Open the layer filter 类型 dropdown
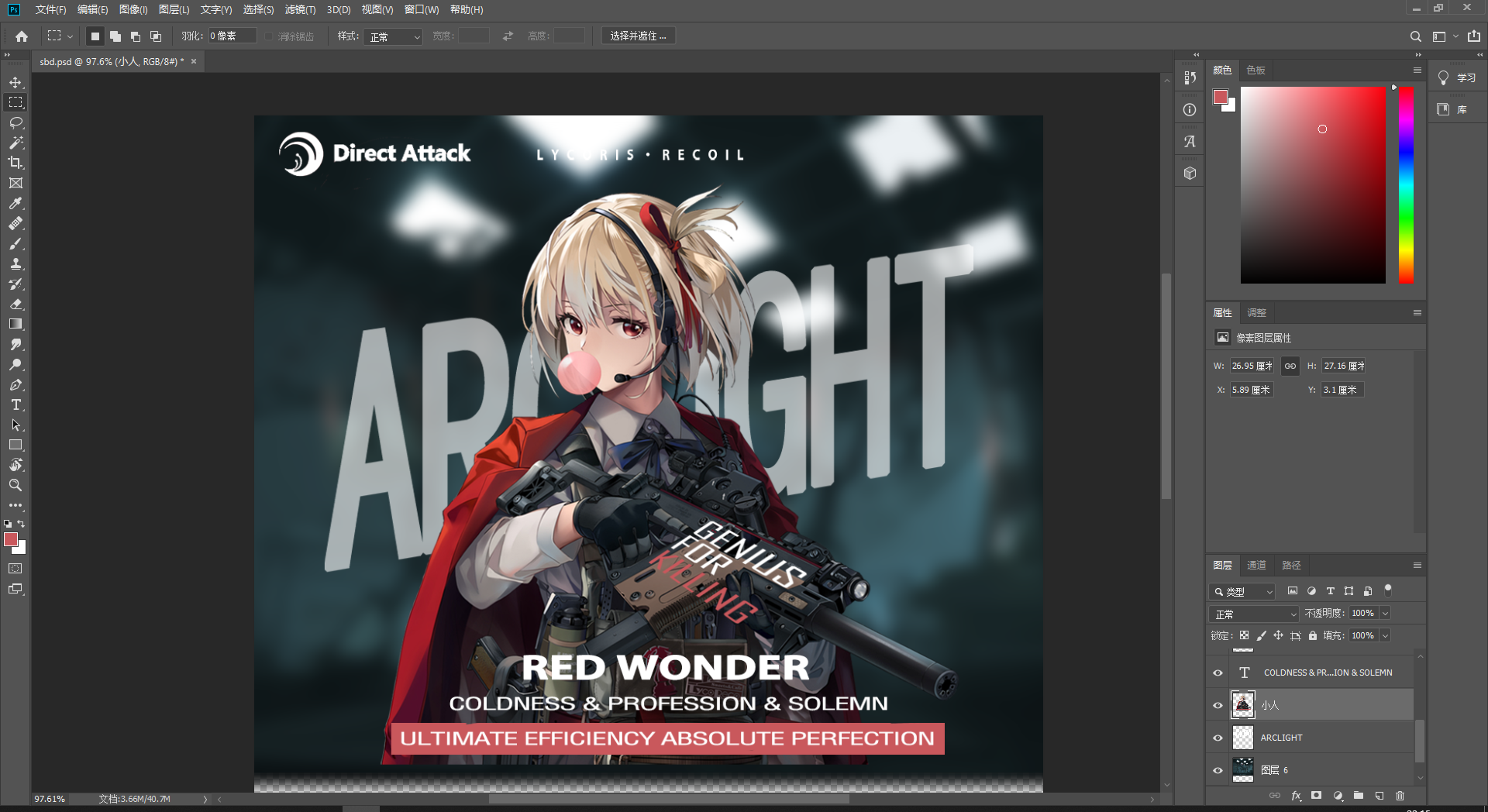 coord(1242,591)
